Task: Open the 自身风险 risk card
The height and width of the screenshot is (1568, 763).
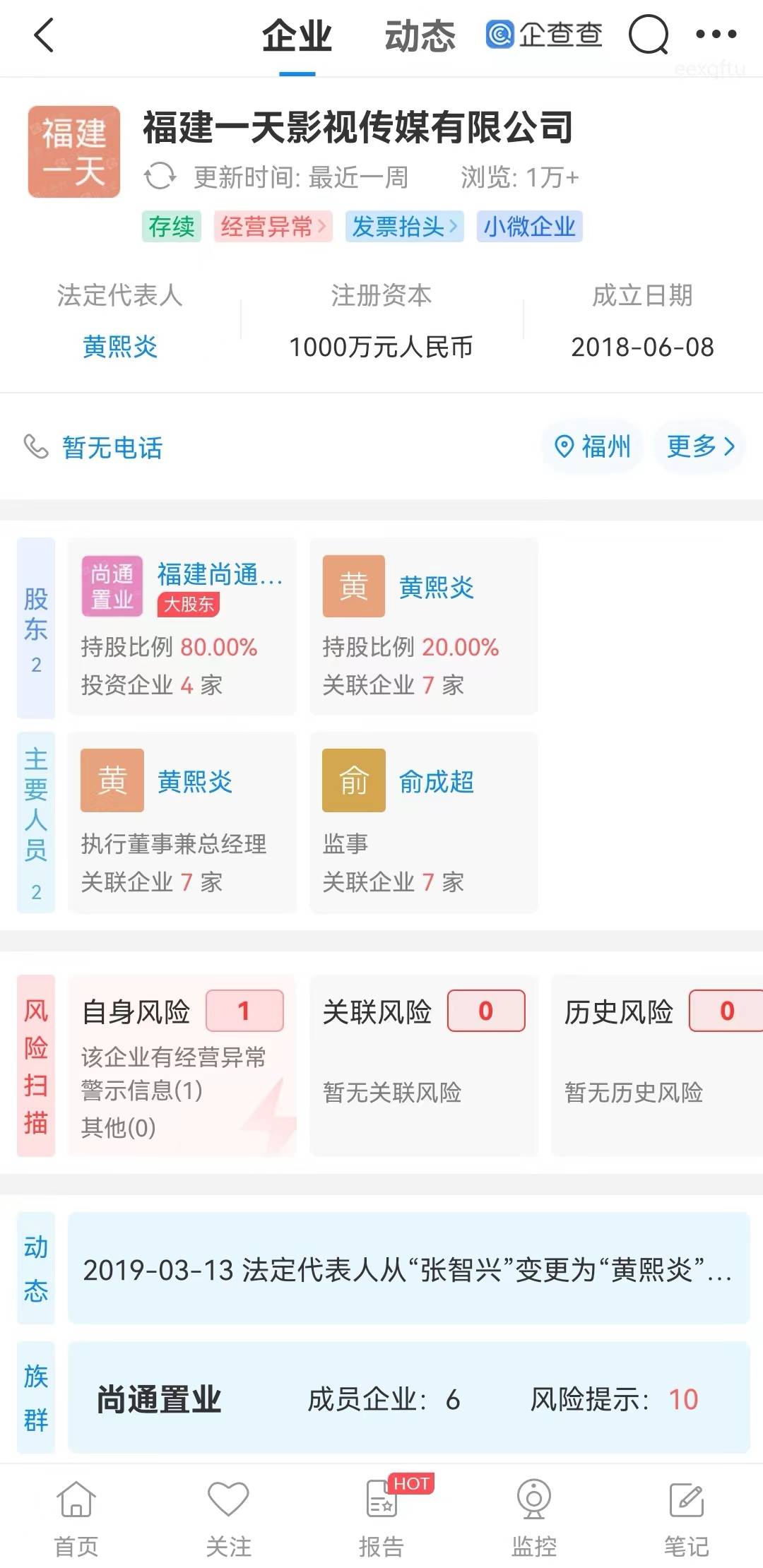Action: point(182,1065)
